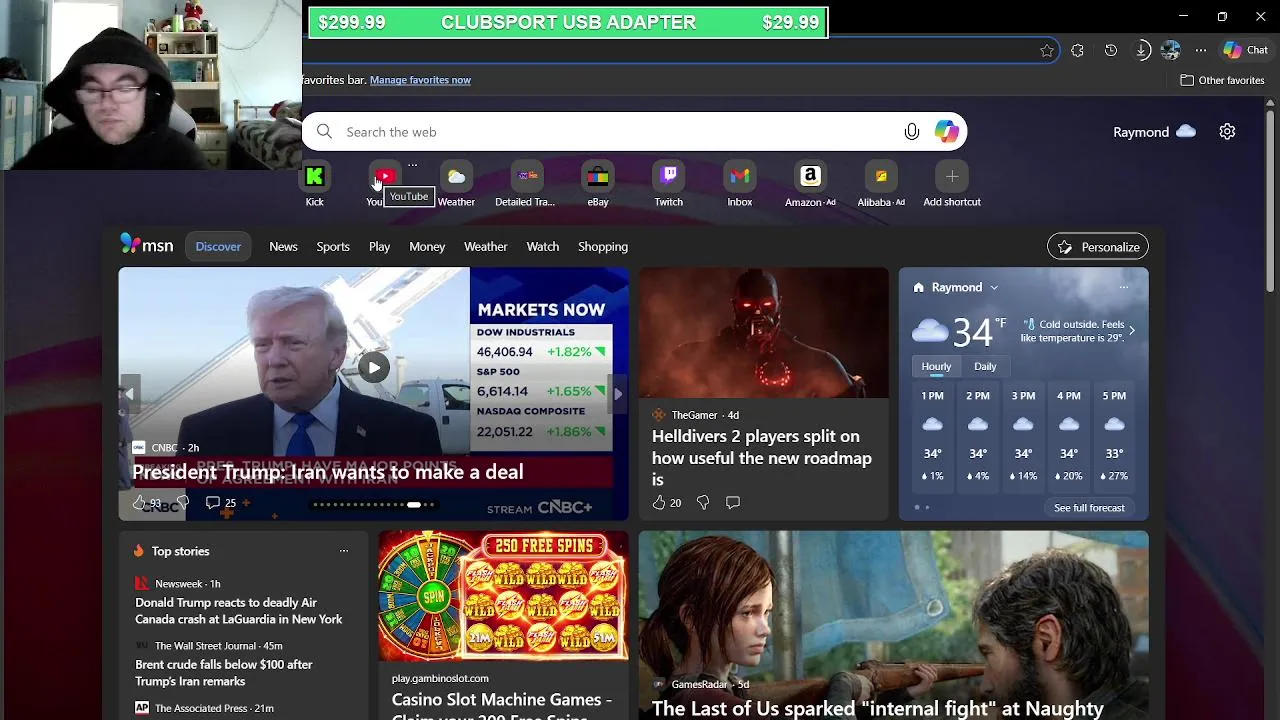Open Copilot from the search box icon

946,132
